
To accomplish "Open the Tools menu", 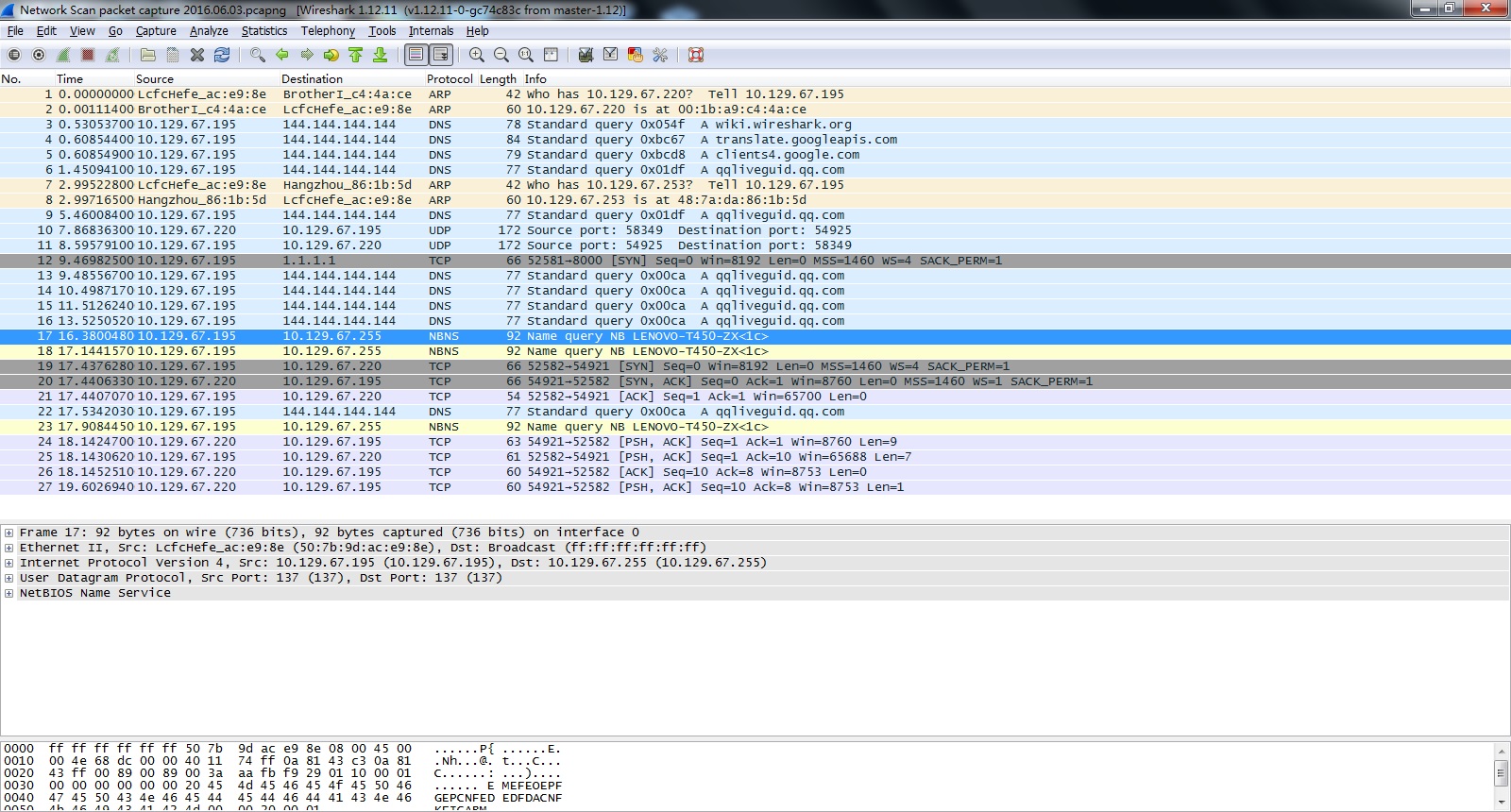I will (x=382, y=30).
